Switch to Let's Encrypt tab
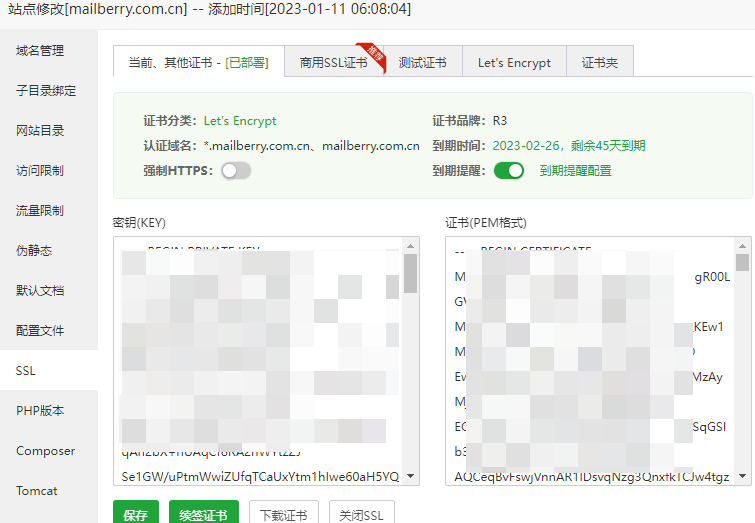 pos(514,62)
